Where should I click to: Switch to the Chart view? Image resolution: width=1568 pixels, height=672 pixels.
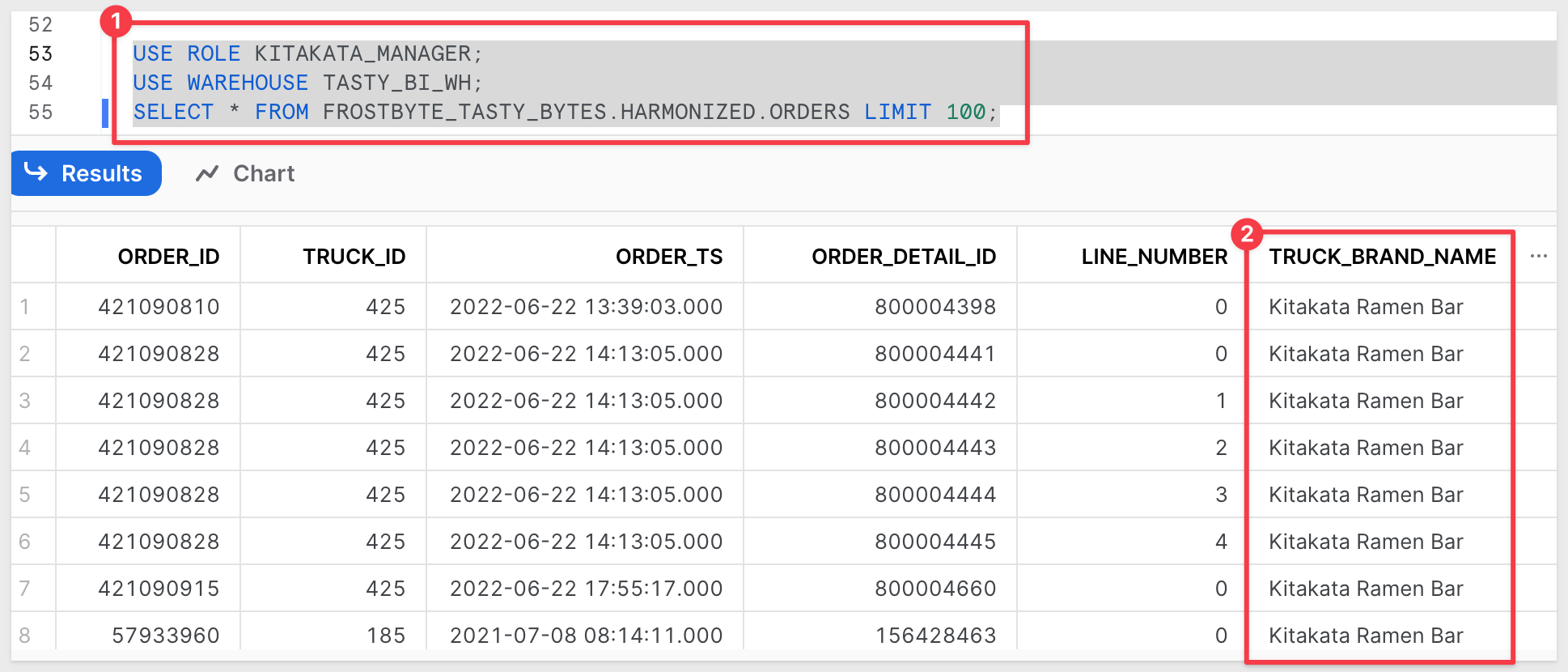[x=245, y=173]
